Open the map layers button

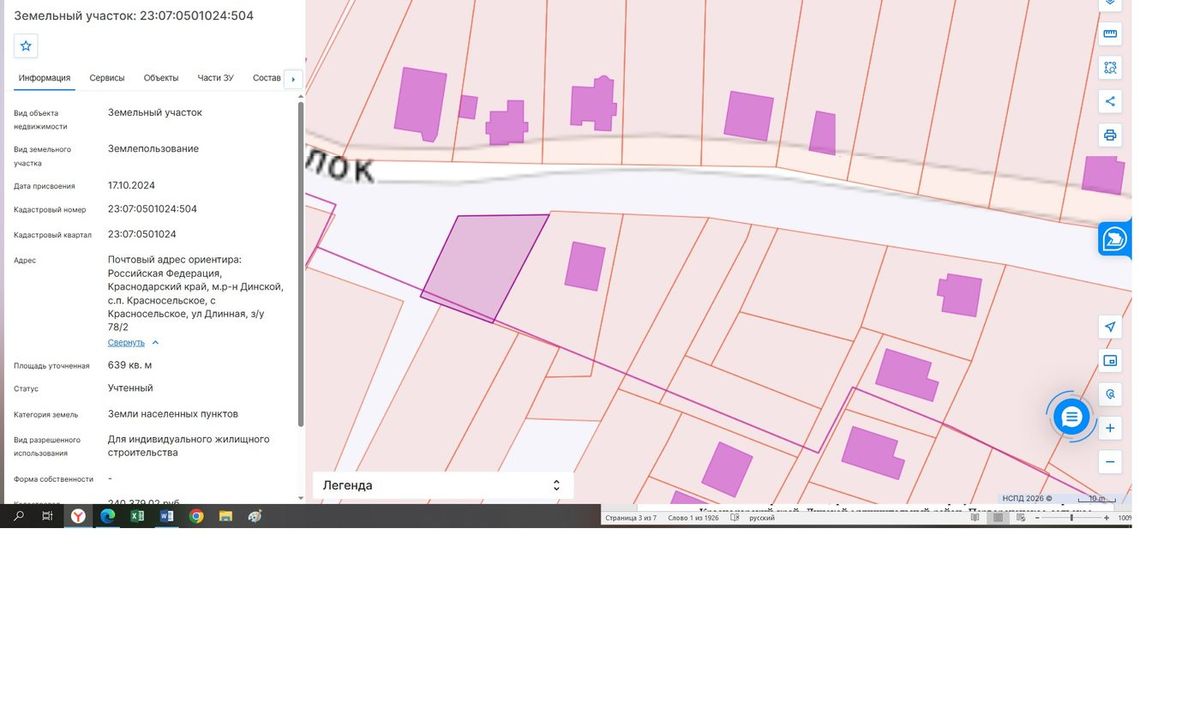1110,4
